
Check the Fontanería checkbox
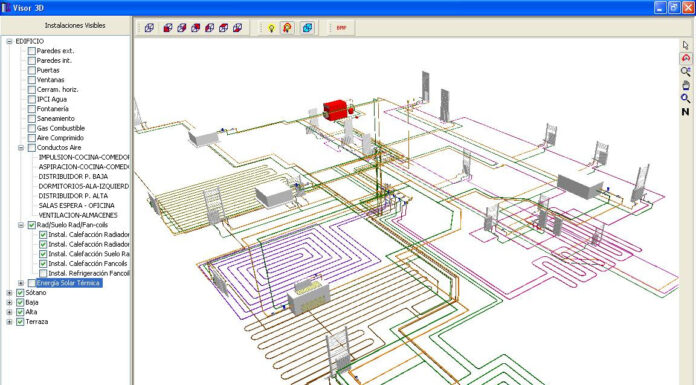pos(32,109)
